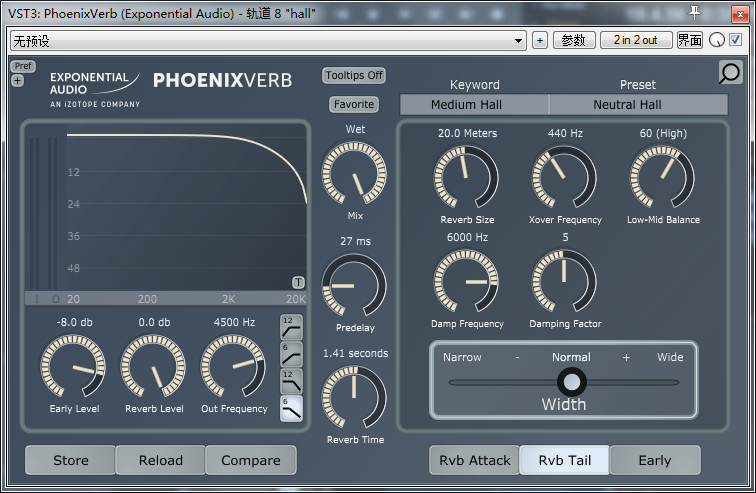Click the Damp Frequency knob
The height and width of the screenshot is (493, 756).
[466, 281]
